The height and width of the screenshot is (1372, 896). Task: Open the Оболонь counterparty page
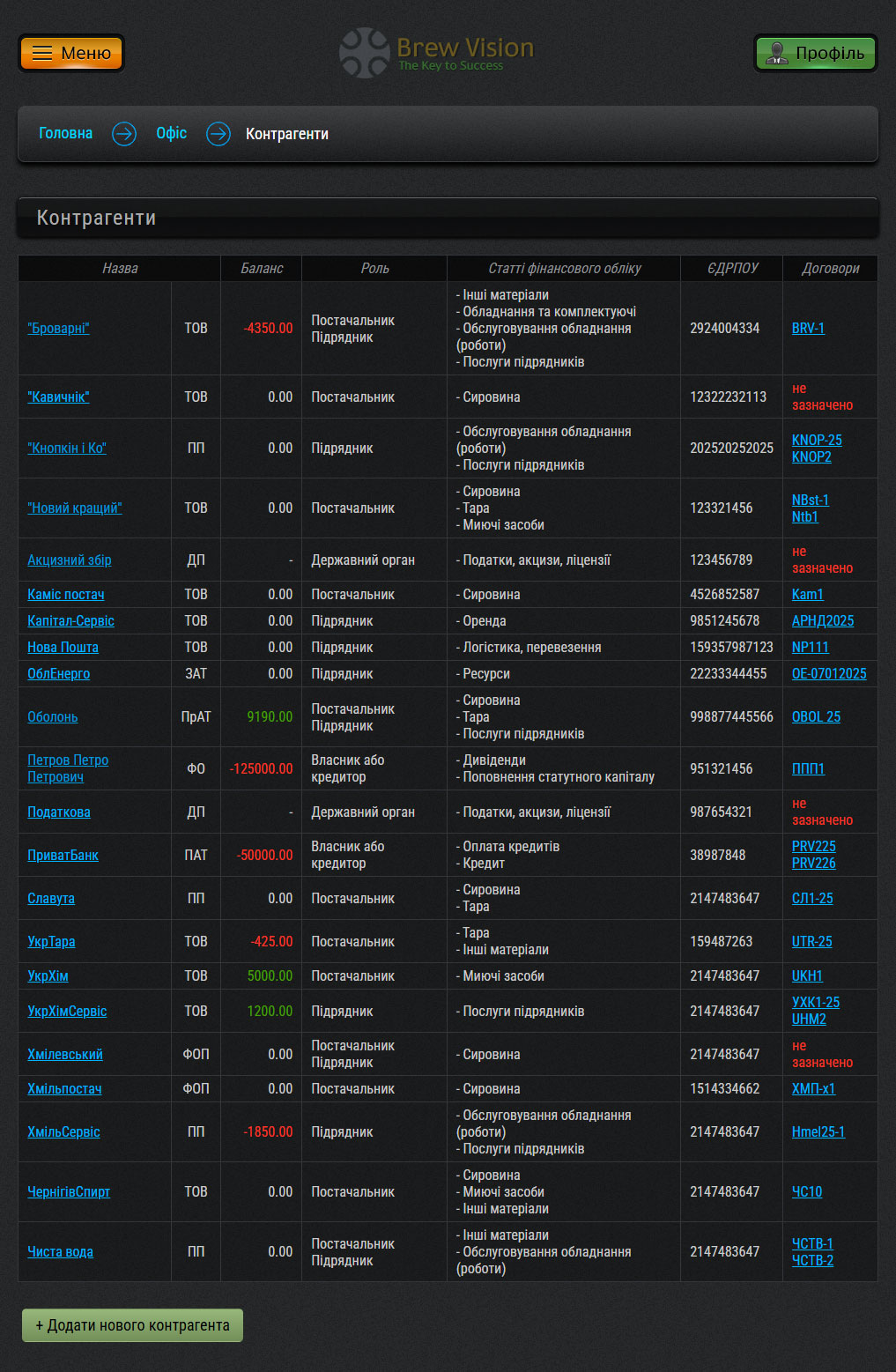[x=52, y=716]
